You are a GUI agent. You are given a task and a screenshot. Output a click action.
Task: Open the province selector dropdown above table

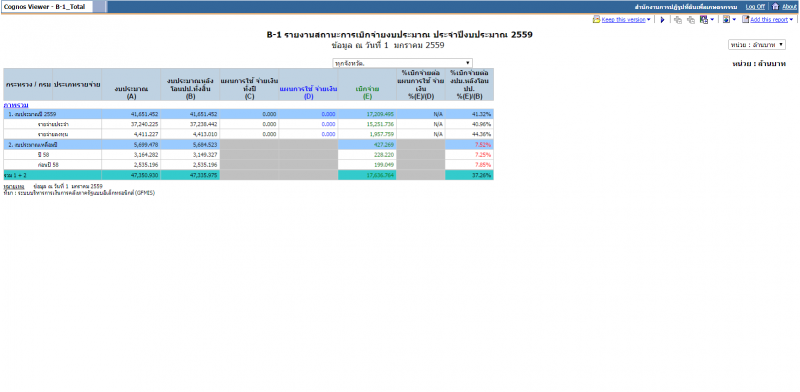(402, 63)
